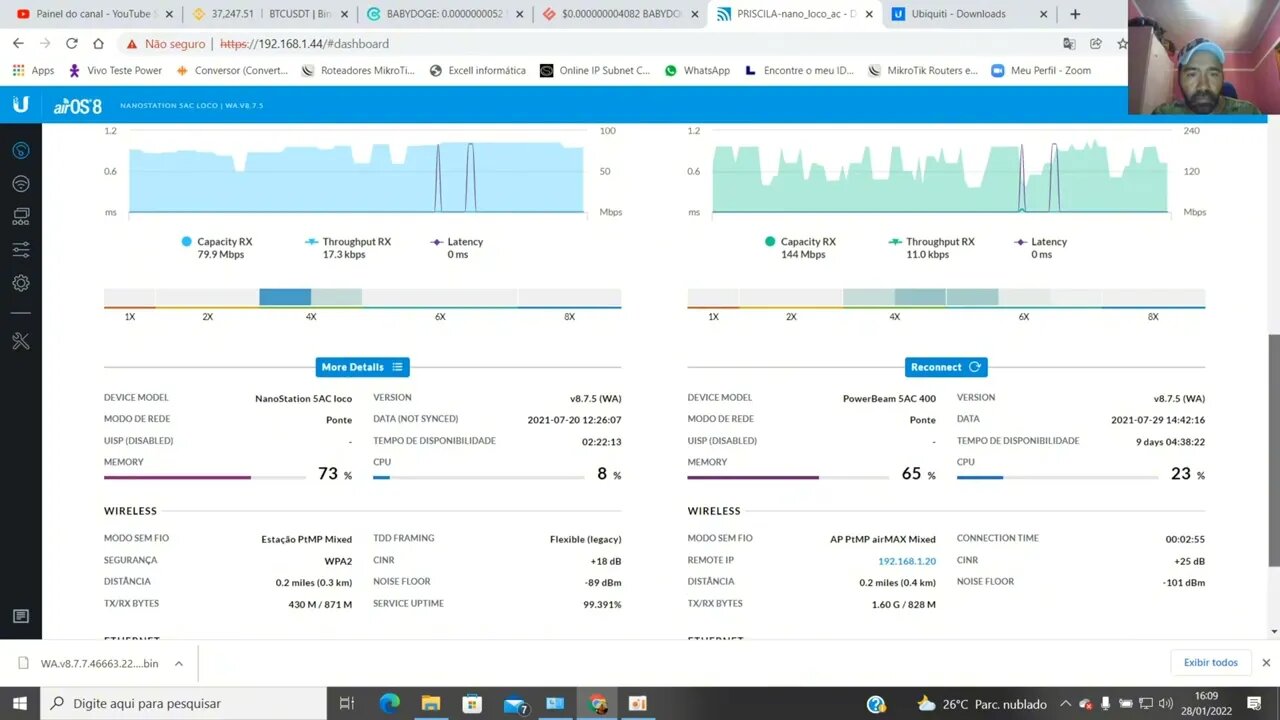Show hidden system tray icons chevron
This screenshot has height=720, width=1280.
click(x=1066, y=704)
